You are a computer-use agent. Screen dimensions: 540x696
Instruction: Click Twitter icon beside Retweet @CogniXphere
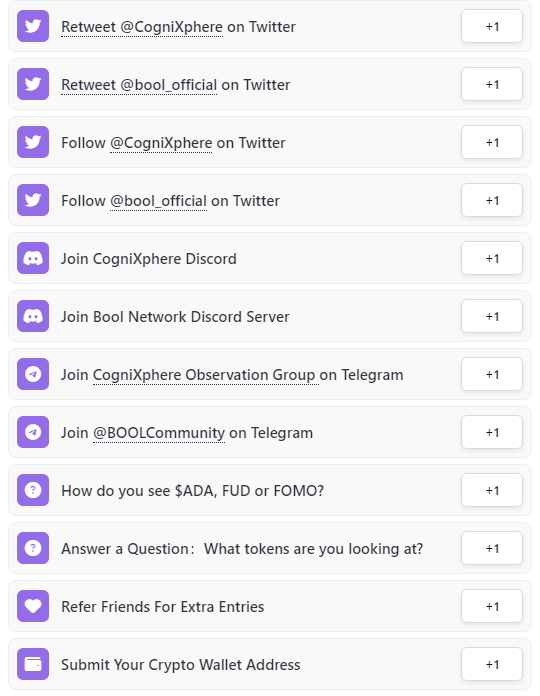[33, 26]
